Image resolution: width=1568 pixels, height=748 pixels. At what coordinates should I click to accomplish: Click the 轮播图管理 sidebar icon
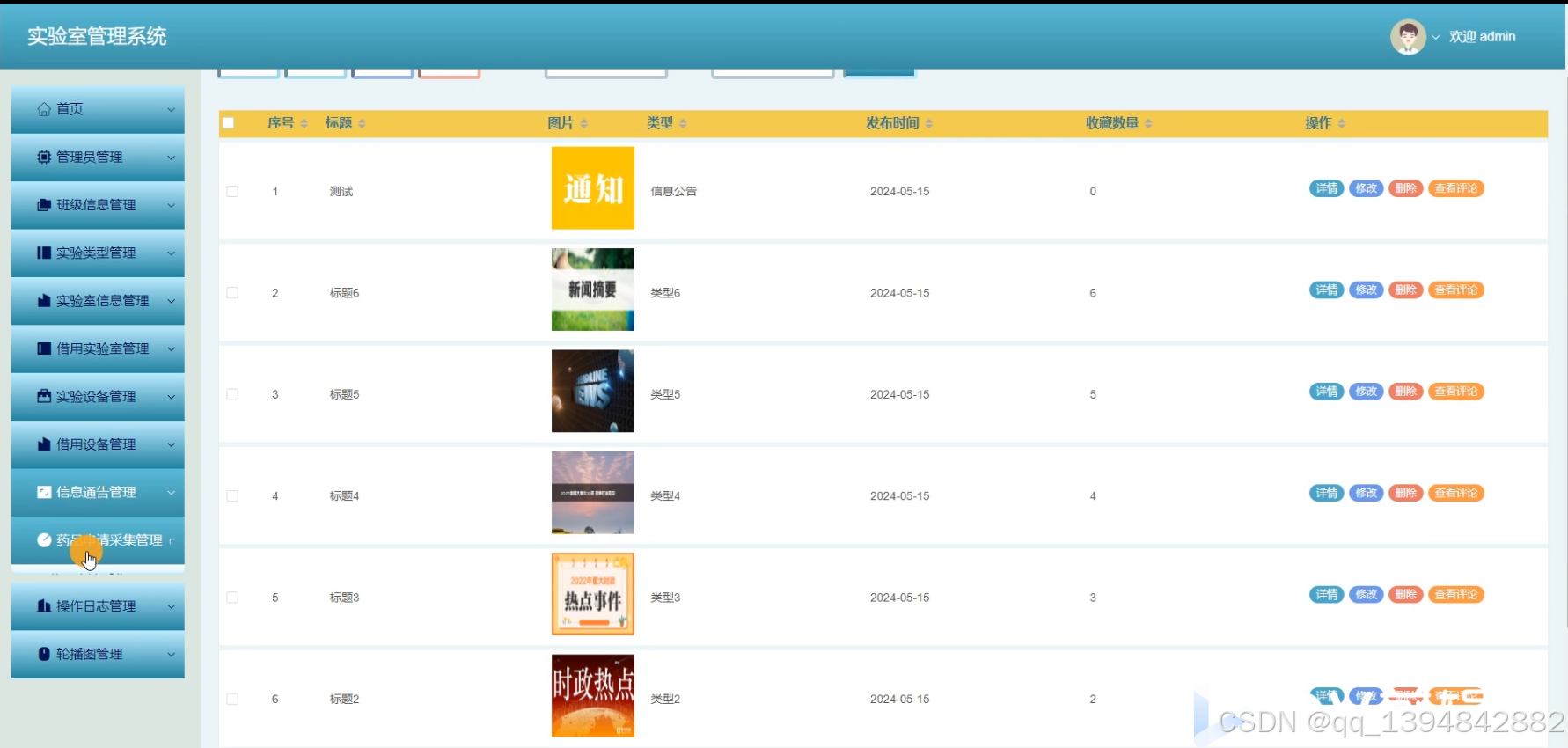pos(44,654)
